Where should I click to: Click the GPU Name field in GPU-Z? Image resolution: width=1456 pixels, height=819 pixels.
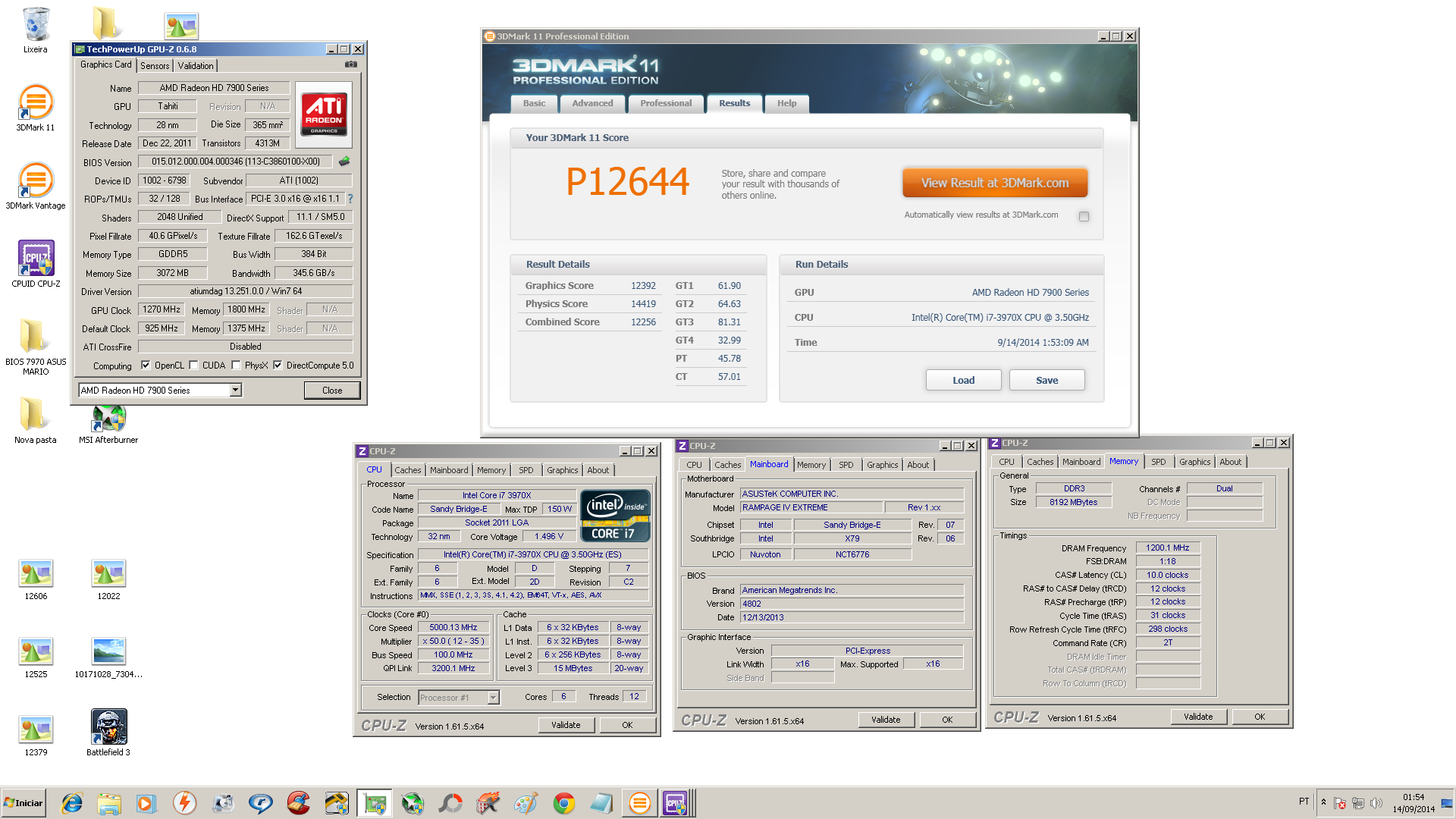[214, 88]
